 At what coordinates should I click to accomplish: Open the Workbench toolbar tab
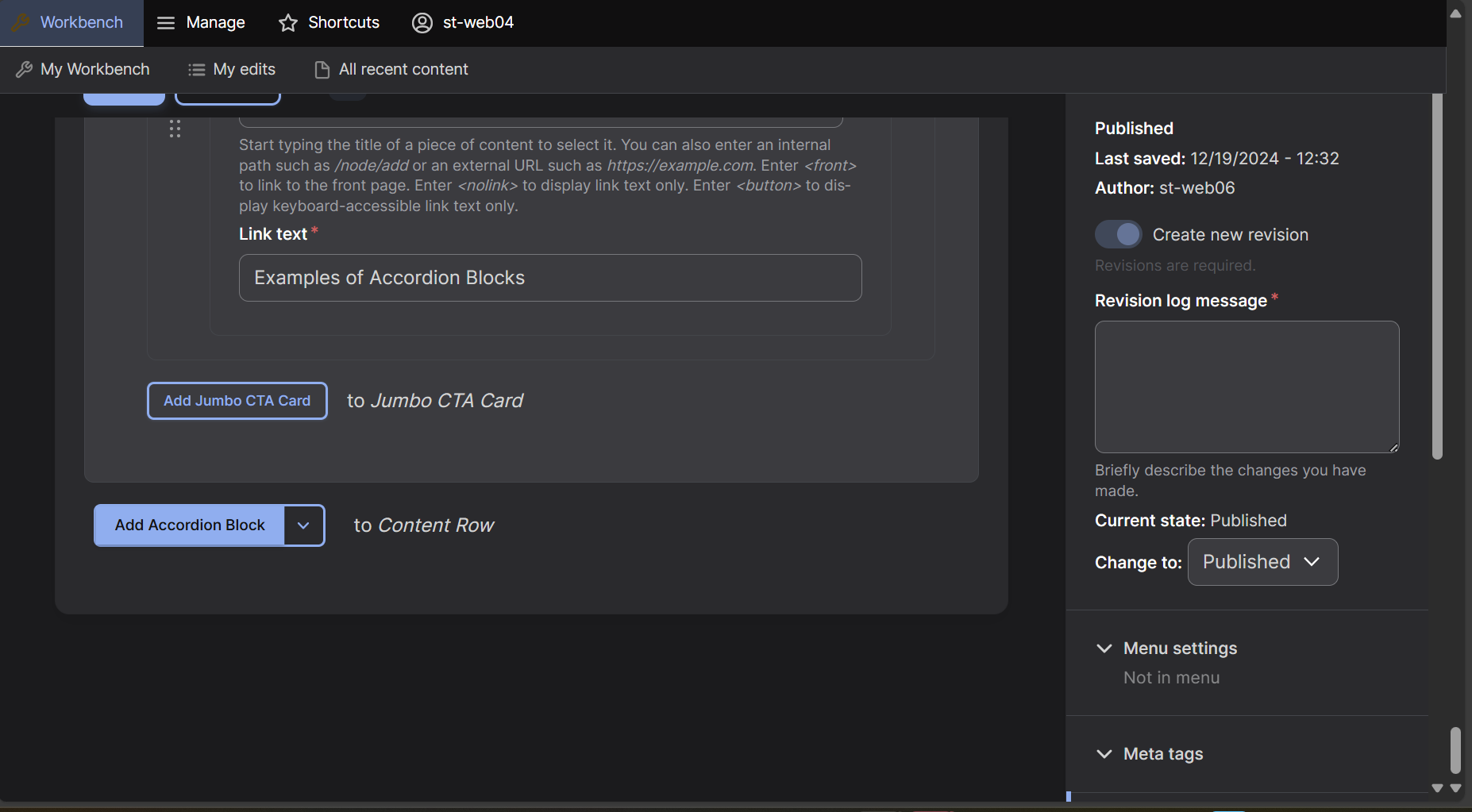click(x=71, y=22)
